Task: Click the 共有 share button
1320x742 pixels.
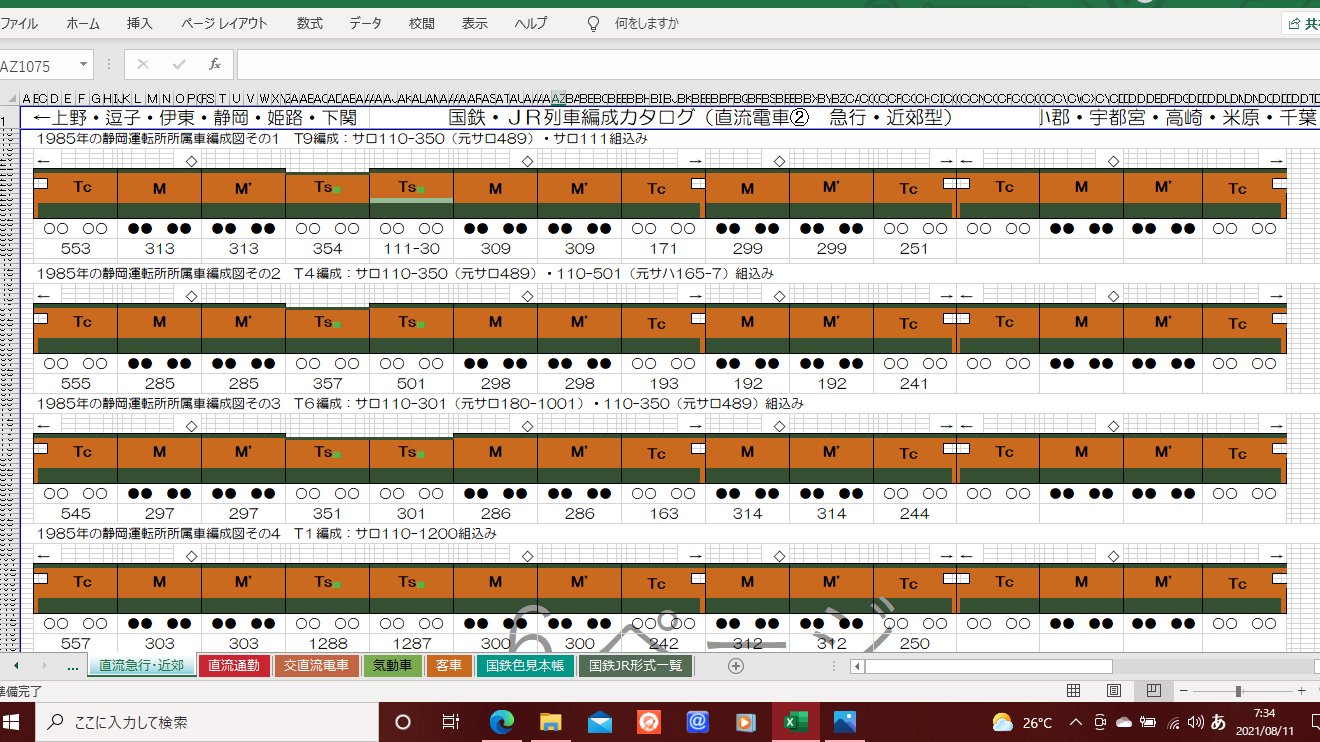Action: [x=1301, y=23]
